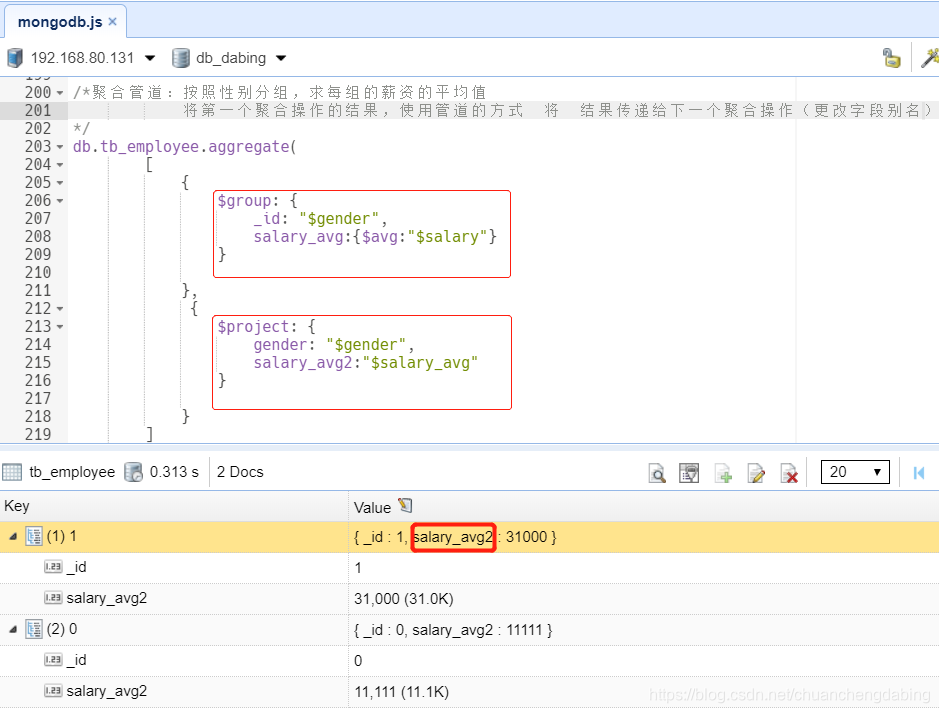Collapse the code fold at line 205
The width and height of the screenshot is (939, 713).
[x=60, y=183]
